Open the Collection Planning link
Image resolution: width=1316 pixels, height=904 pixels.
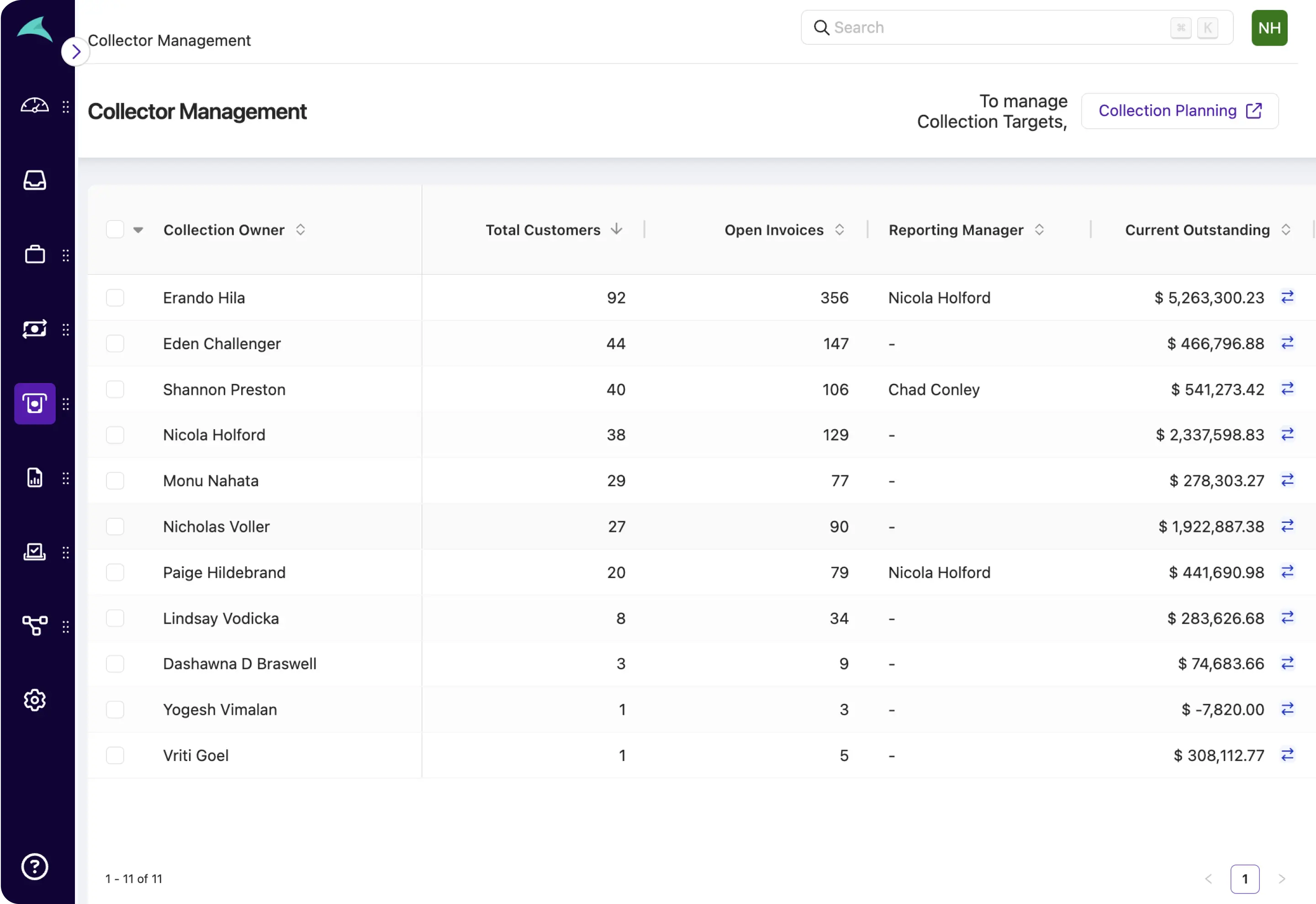1179,111
